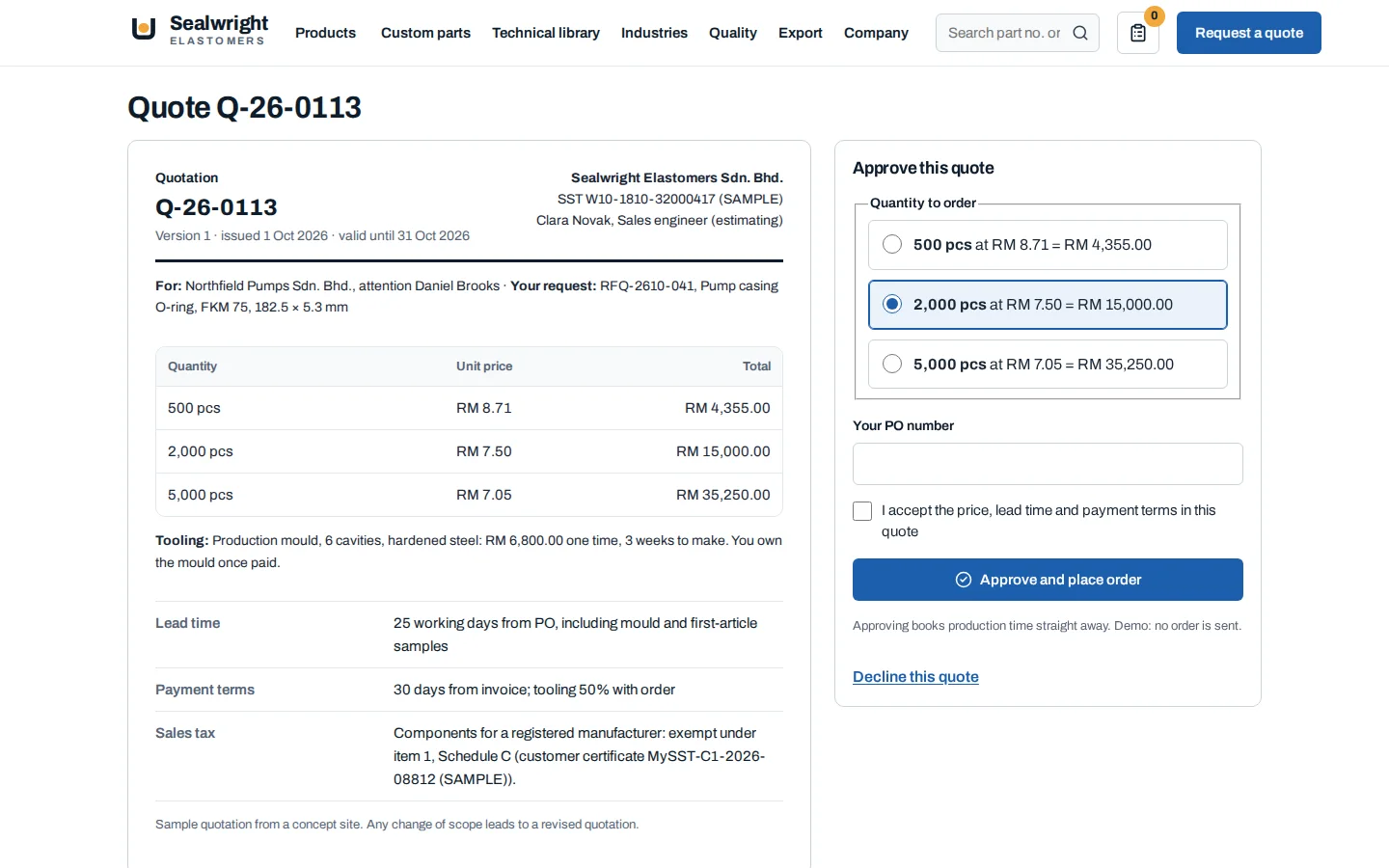Click the RM 15,000.00 total cell
Image resolution: width=1389 pixels, height=868 pixels.
coord(723,451)
